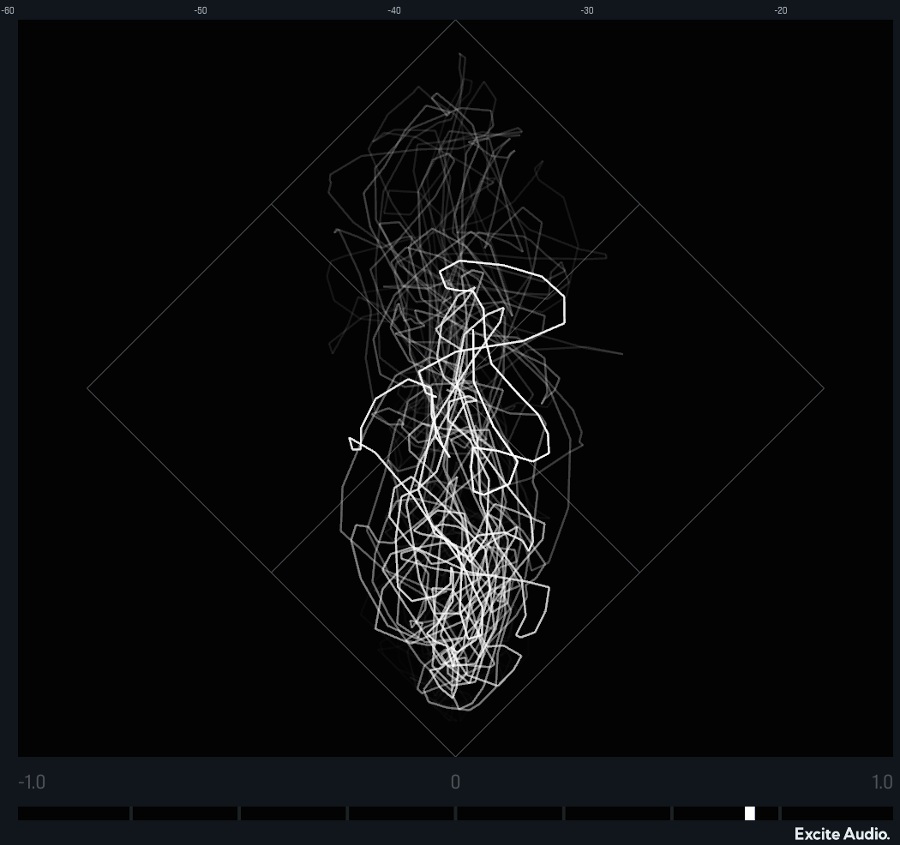The image size is (900, 845).
Task: Click the Excite Audio logo
Action: coord(842,834)
